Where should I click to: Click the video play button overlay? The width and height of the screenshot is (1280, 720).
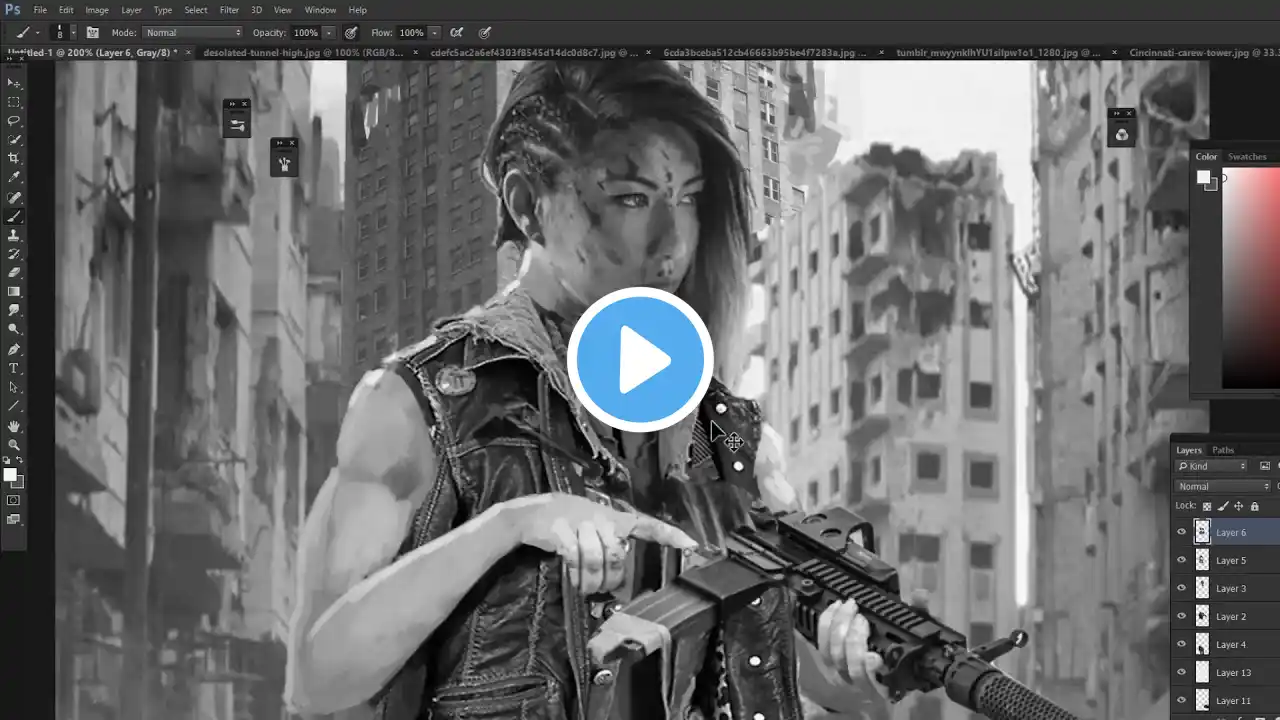(640, 360)
